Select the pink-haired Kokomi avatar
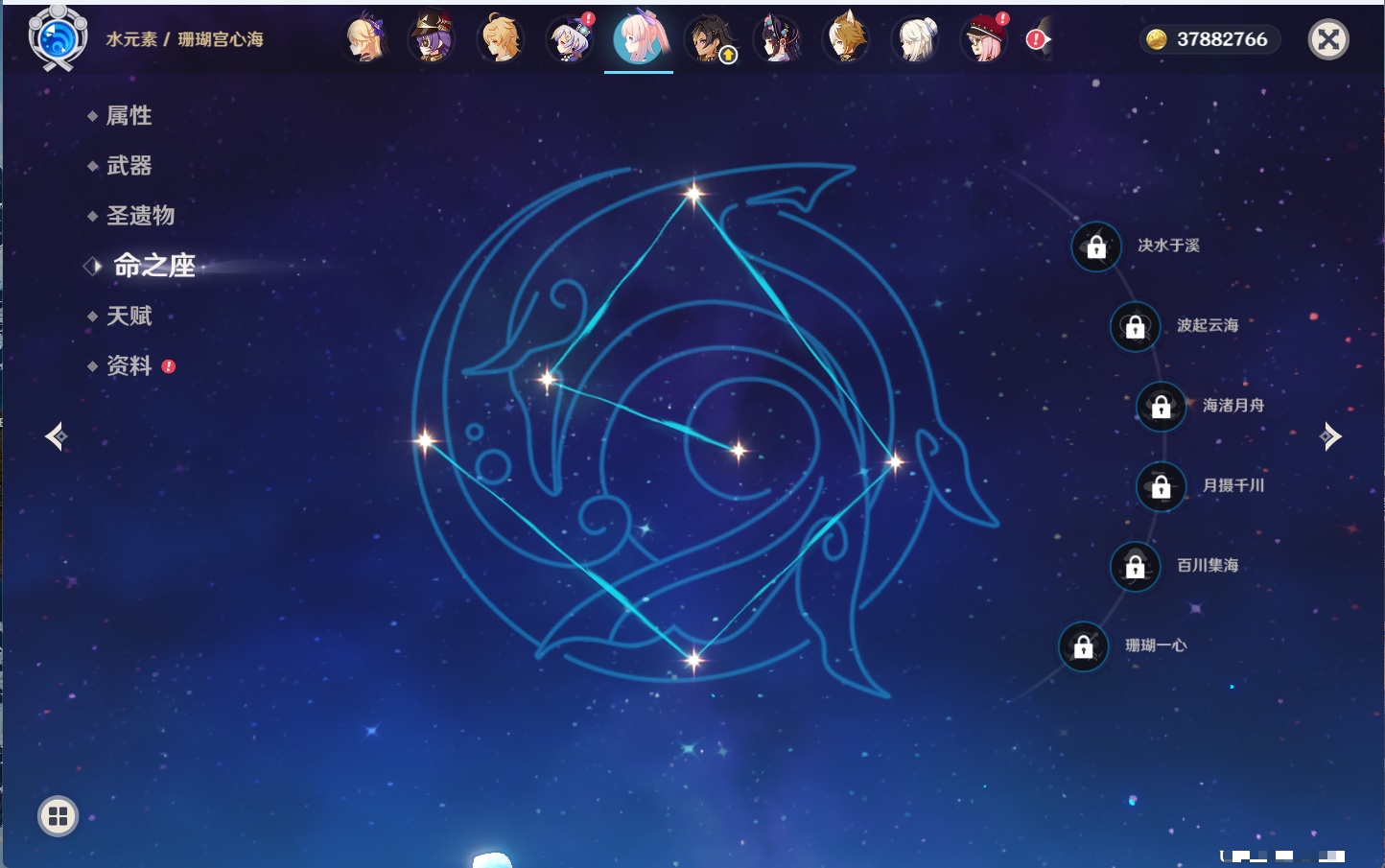The width and height of the screenshot is (1385, 868). click(639, 38)
